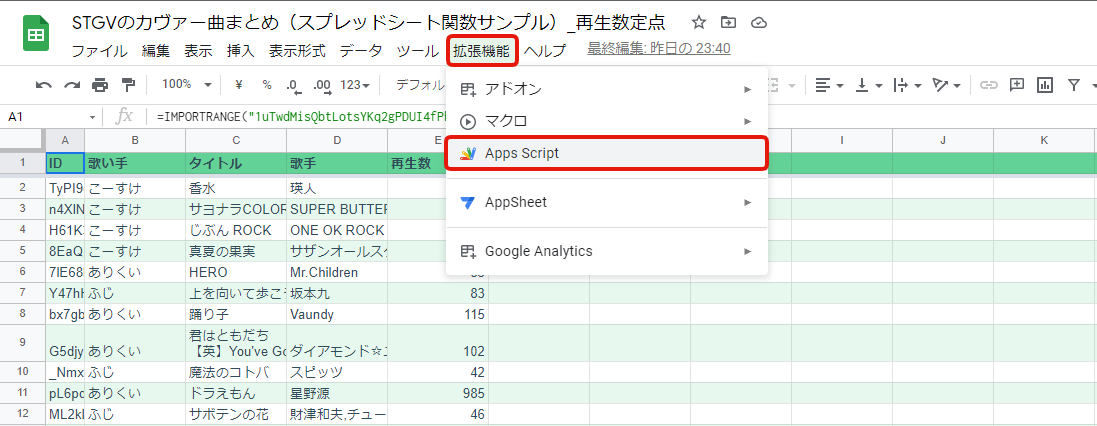Select the cell containing 香水
This screenshot has height=426, width=1097.
pyautogui.click(x=235, y=187)
